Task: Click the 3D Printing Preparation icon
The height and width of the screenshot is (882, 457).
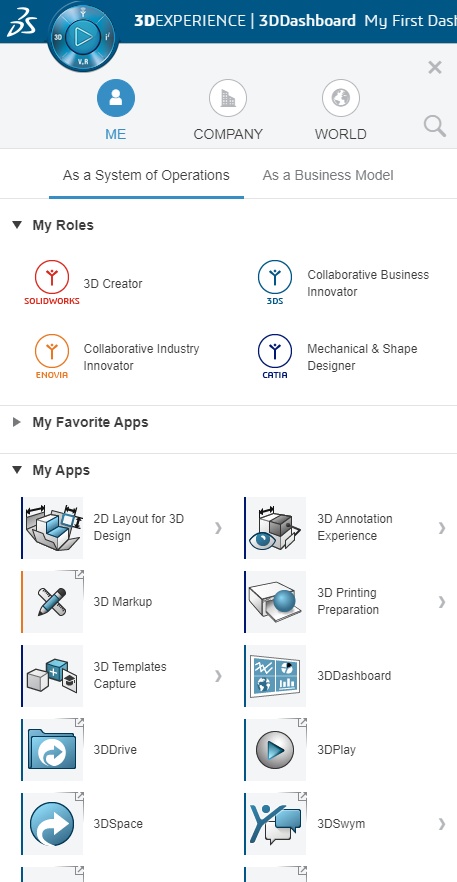Action: click(275, 602)
